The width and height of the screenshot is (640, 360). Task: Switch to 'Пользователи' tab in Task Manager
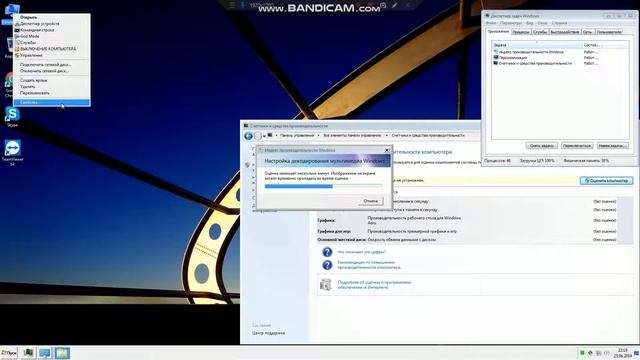click(x=609, y=32)
